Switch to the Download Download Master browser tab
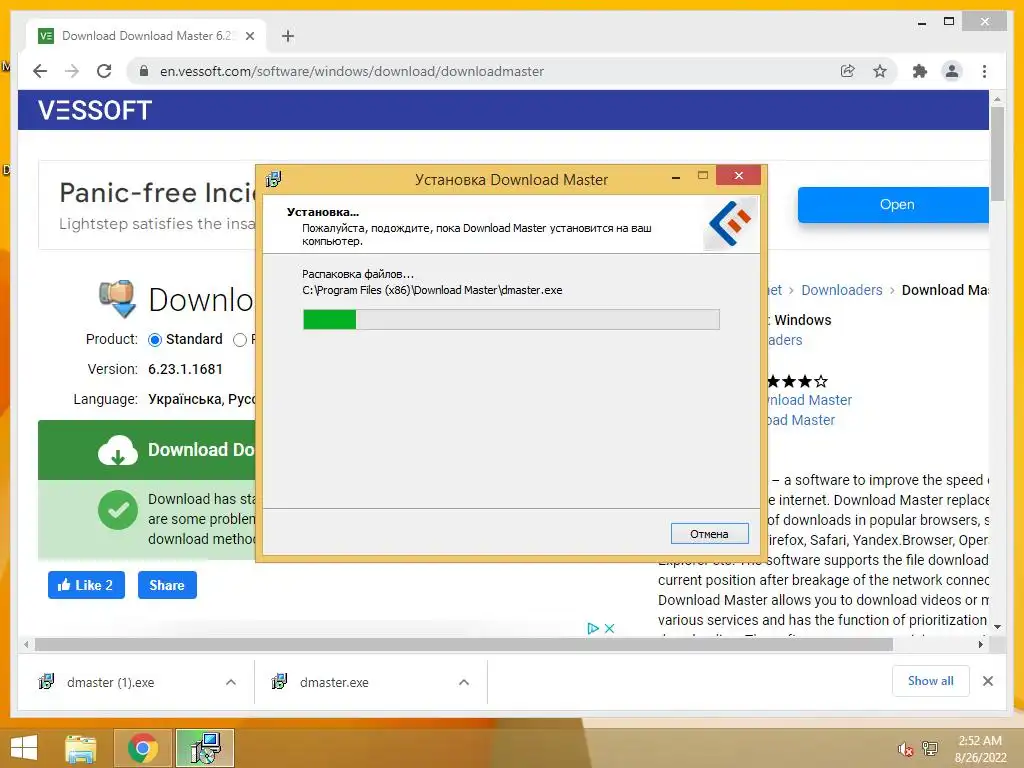Viewport: 1024px width, 768px height. 146,36
